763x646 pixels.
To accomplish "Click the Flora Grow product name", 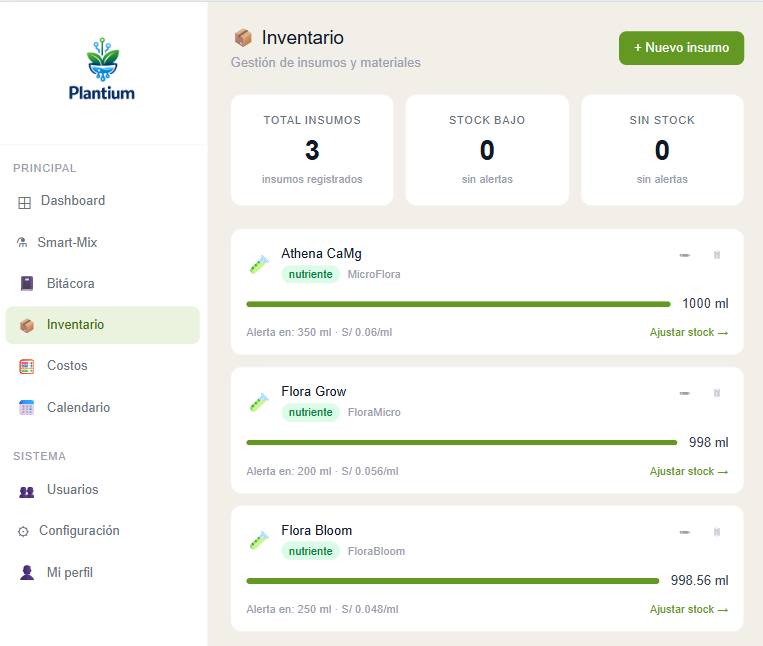I will (x=313, y=392).
